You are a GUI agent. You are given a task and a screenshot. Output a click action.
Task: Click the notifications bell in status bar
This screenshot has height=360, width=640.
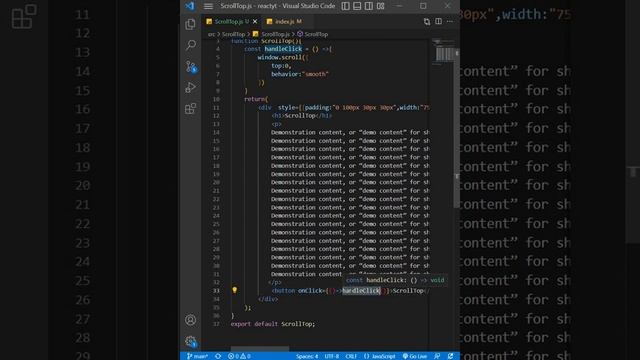pyautogui.click(x=450, y=356)
